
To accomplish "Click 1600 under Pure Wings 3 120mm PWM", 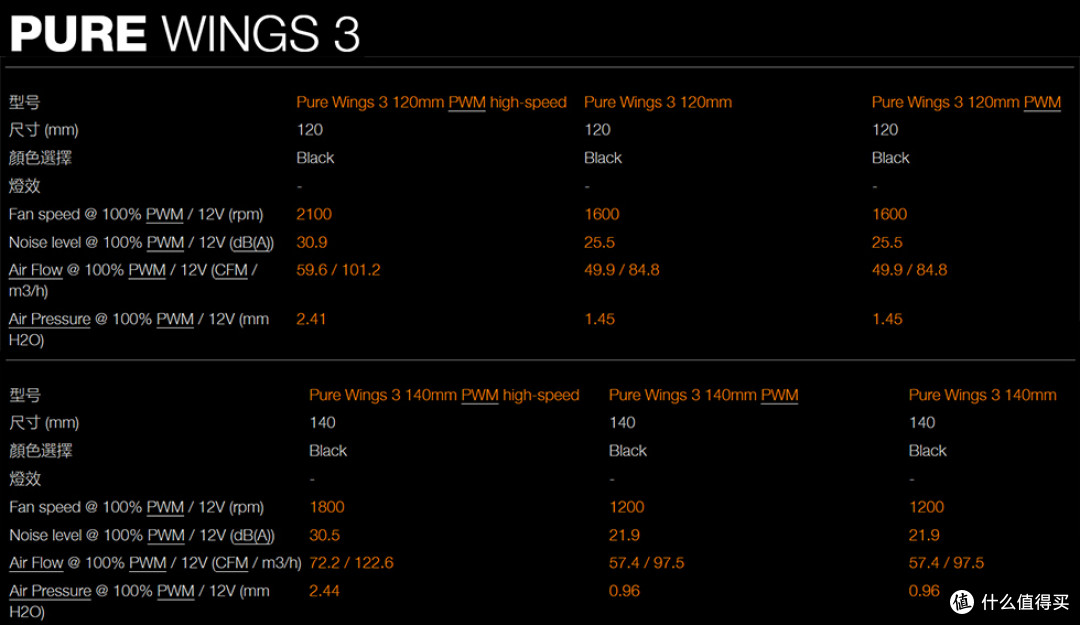I will click(889, 214).
